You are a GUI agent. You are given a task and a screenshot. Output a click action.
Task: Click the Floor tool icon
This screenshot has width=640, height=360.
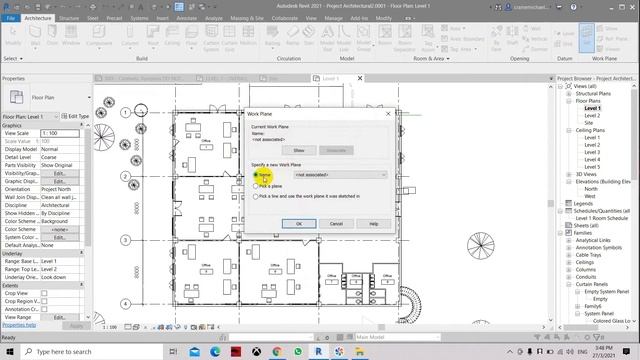pos(191,36)
